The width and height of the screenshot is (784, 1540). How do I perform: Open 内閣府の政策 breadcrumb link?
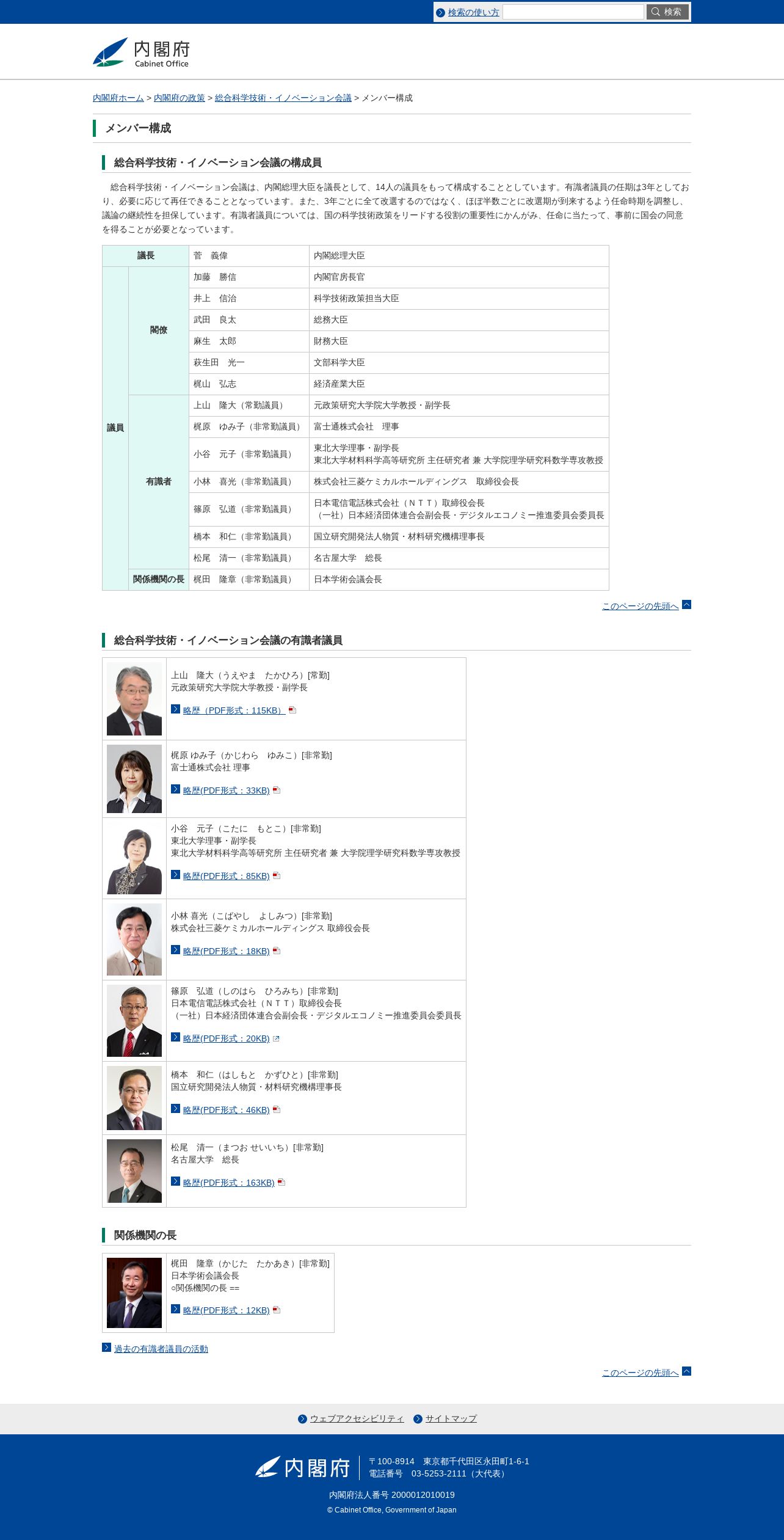tap(180, 98)
